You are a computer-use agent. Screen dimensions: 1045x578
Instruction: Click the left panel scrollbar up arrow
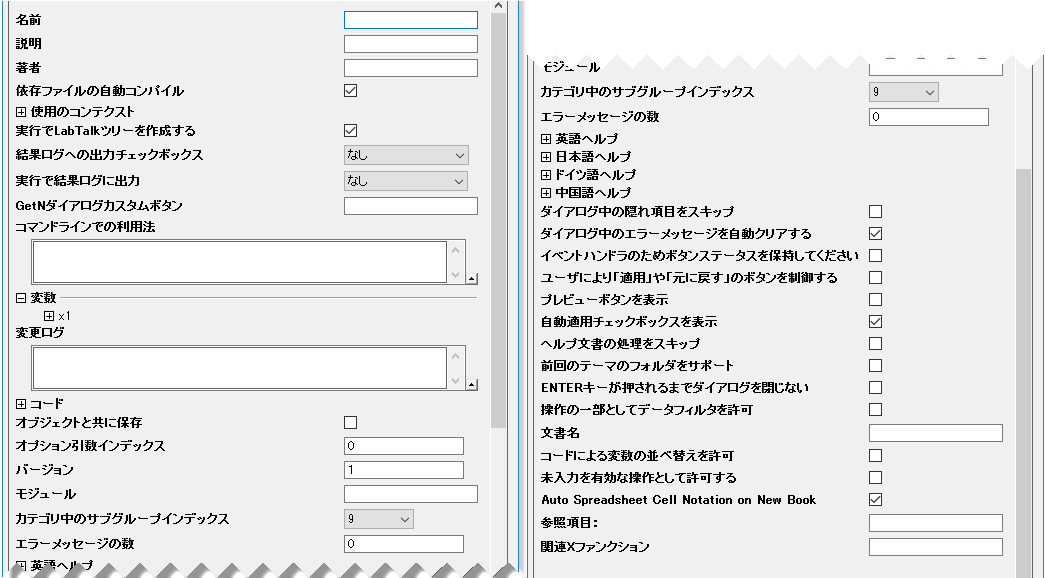point(499,6)
